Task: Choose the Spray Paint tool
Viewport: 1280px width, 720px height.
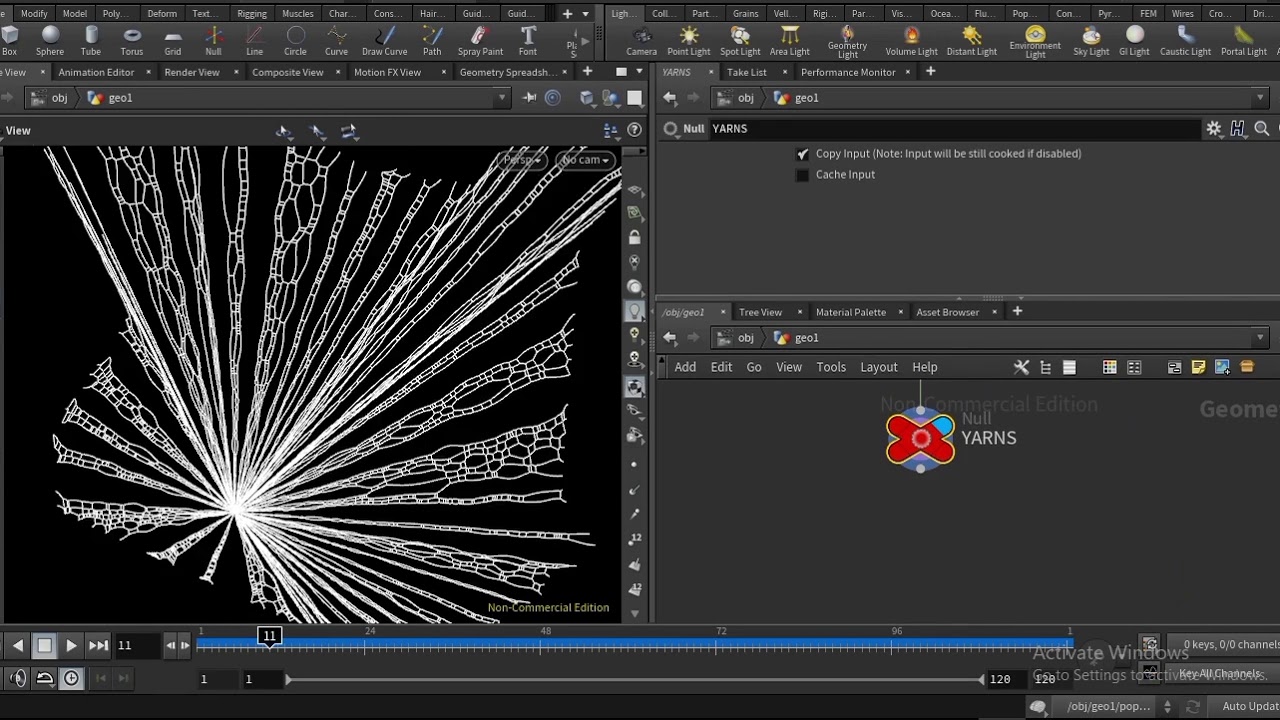Action: click(x=480, y=41)
